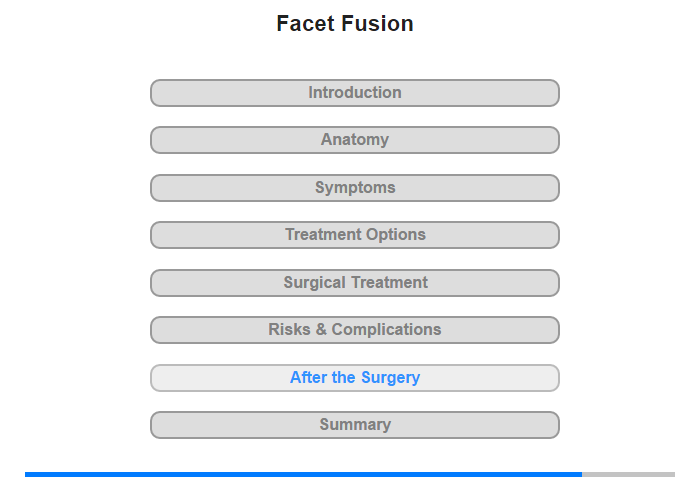Click the gray unfilled end of progress bar
Image resolution: width=700 pixels, height=480 pixels.
click(x=629, y=474)
